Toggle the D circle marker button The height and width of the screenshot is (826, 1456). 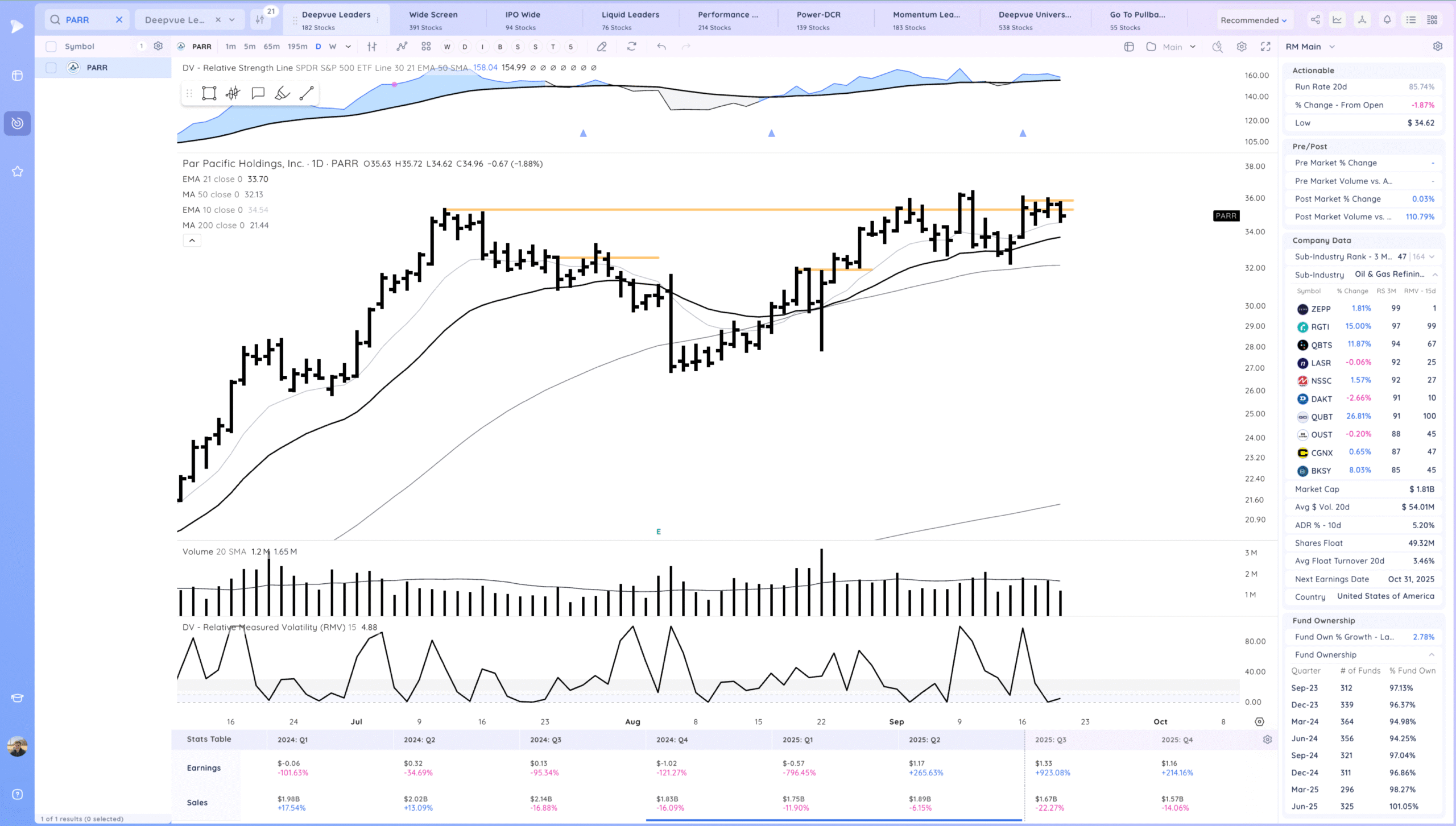coord(465,47)
